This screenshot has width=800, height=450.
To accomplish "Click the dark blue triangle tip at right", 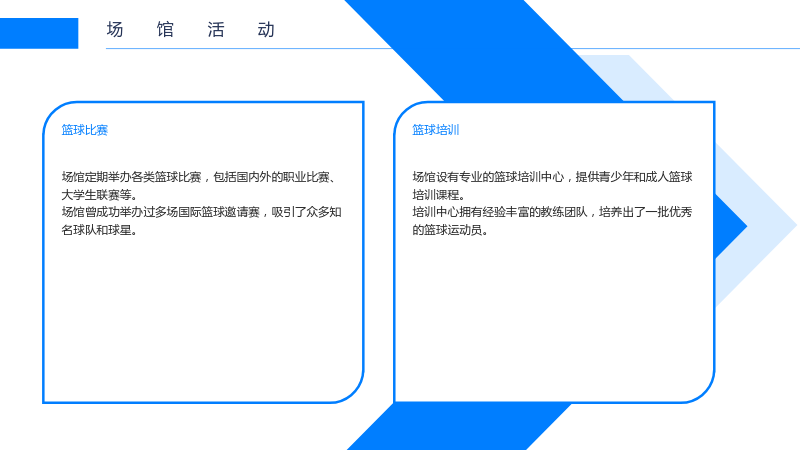I will click(x=730, y=227).
